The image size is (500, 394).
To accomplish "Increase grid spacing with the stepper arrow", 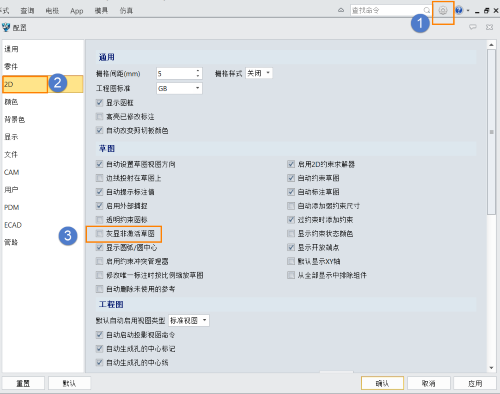I will click(x=198, y=71).
